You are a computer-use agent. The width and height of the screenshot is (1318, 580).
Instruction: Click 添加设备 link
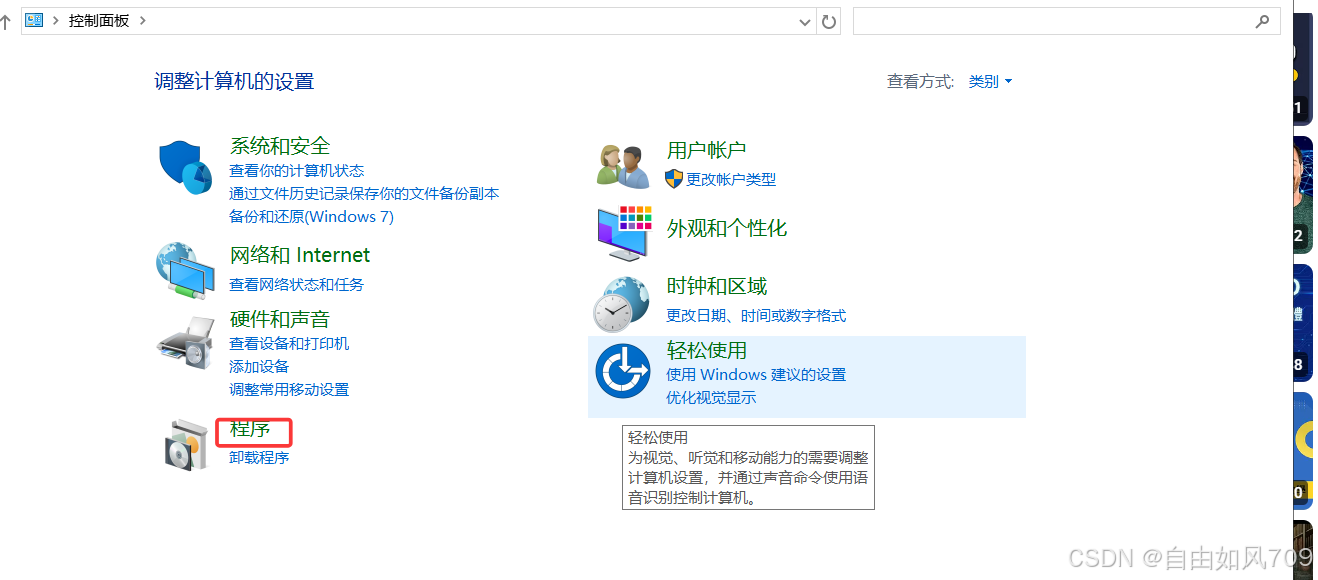[259, 367]
